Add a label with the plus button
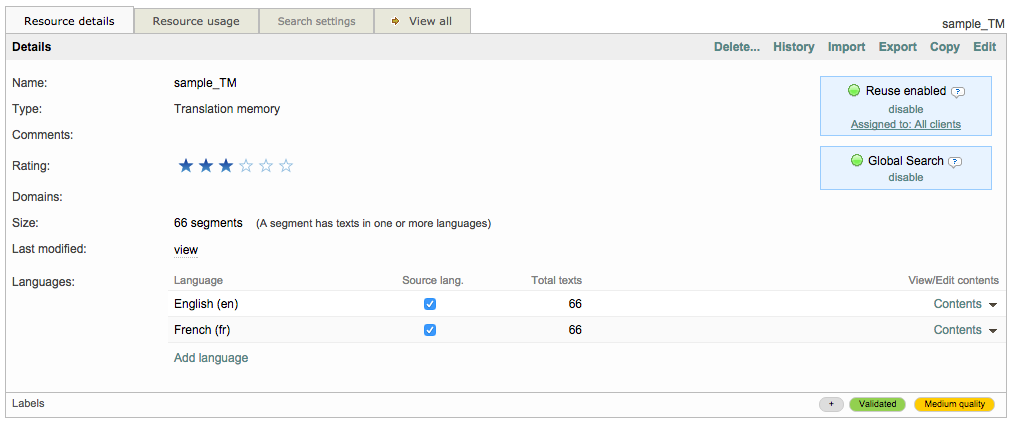This screenshot has height=425, width=1015. coord(830,405)
